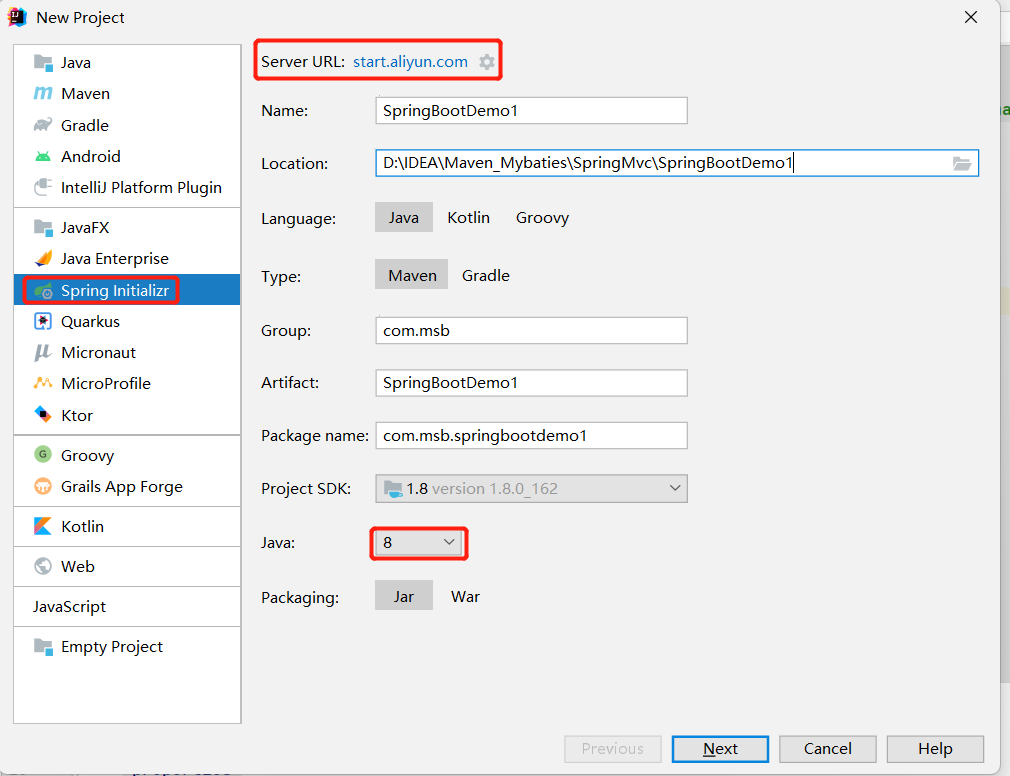
Task: Click the IntelliJ Platform Plugin icon
Action: 43,187
